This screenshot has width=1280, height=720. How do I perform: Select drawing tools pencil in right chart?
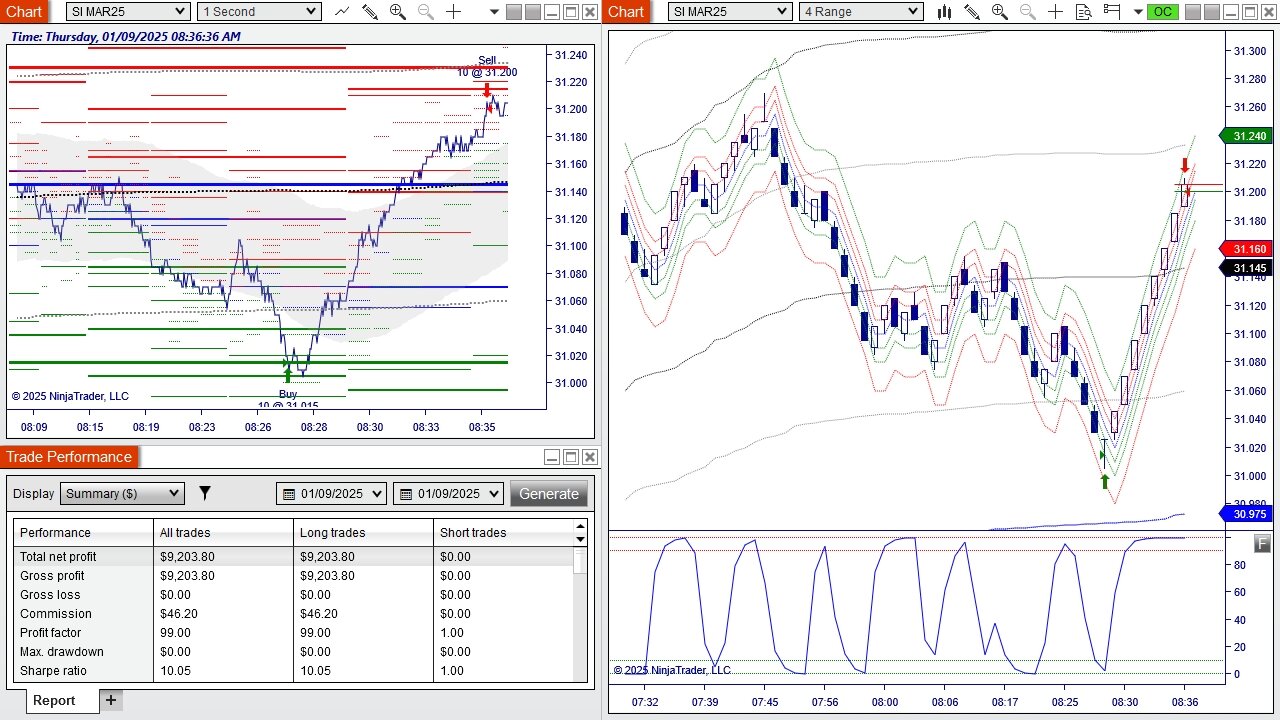[972, 12]
